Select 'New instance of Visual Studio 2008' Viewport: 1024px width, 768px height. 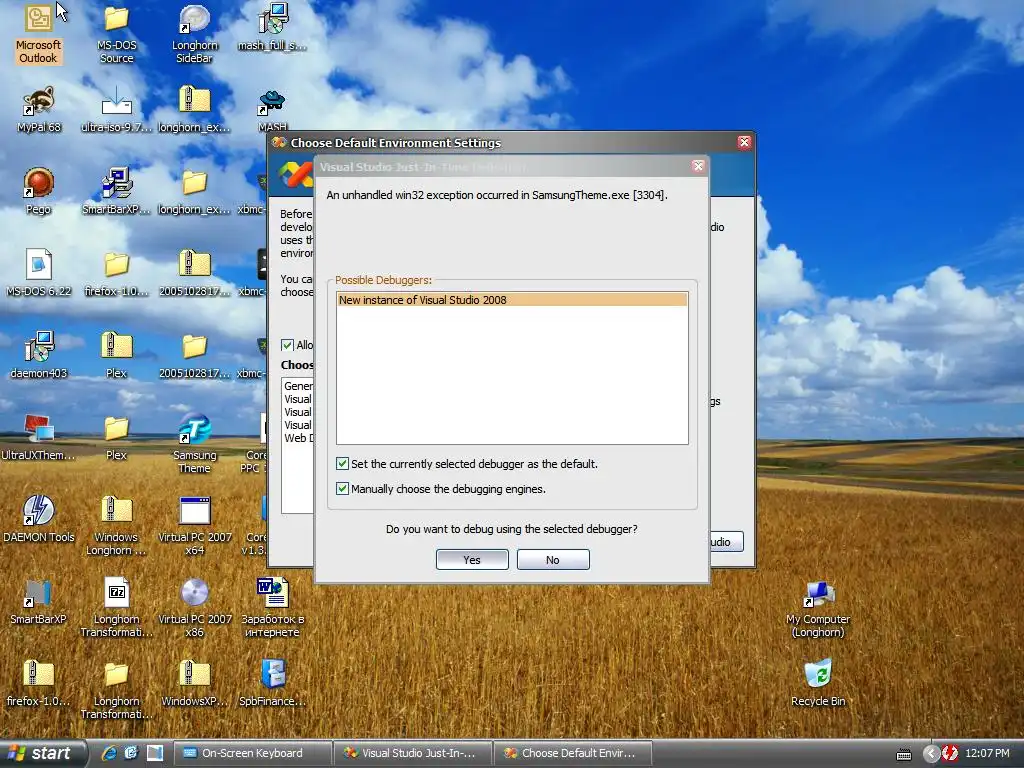point(512,300)
